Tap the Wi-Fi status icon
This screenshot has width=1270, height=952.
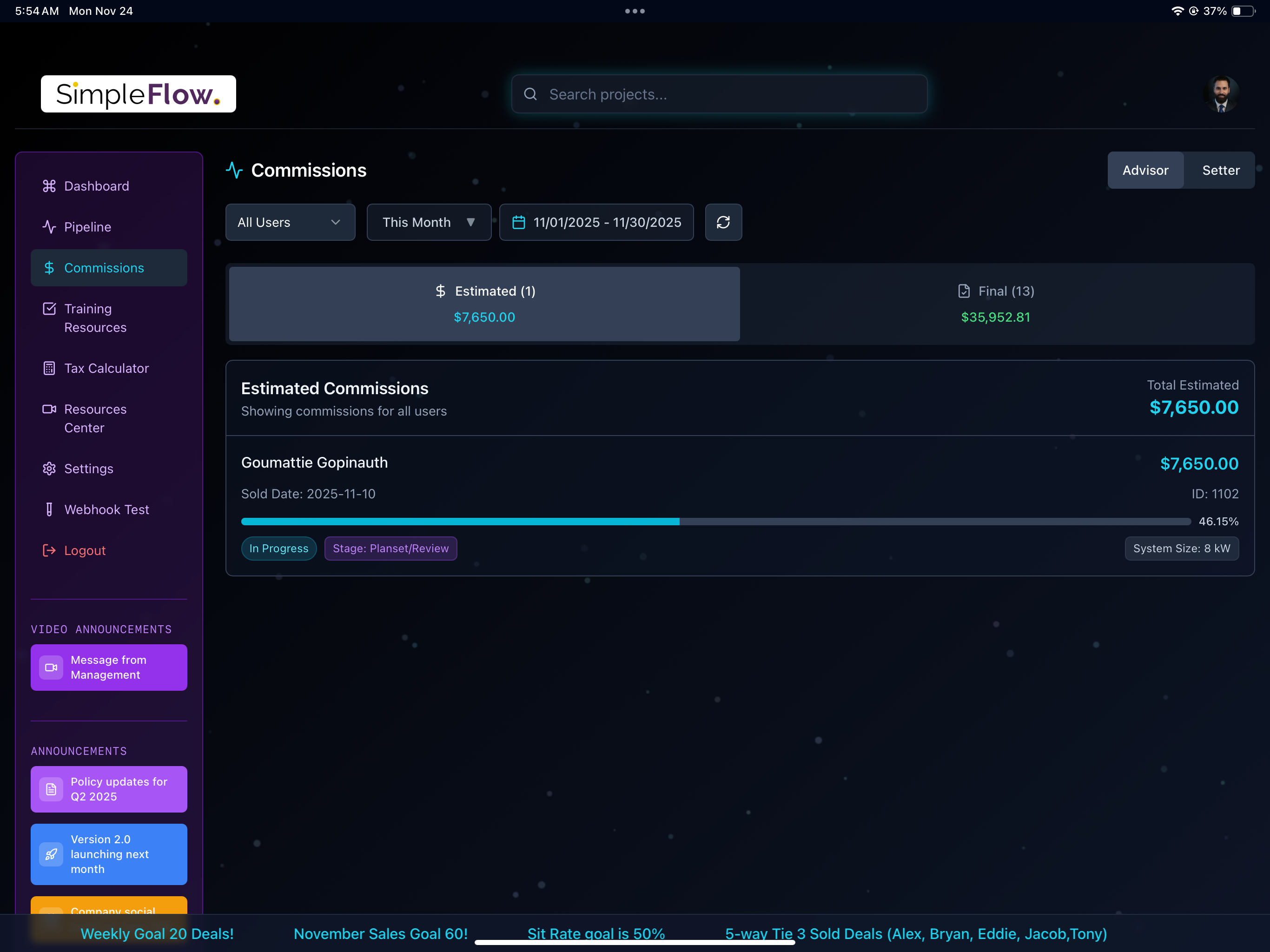pyautogui.click(x=1177, y=11)
